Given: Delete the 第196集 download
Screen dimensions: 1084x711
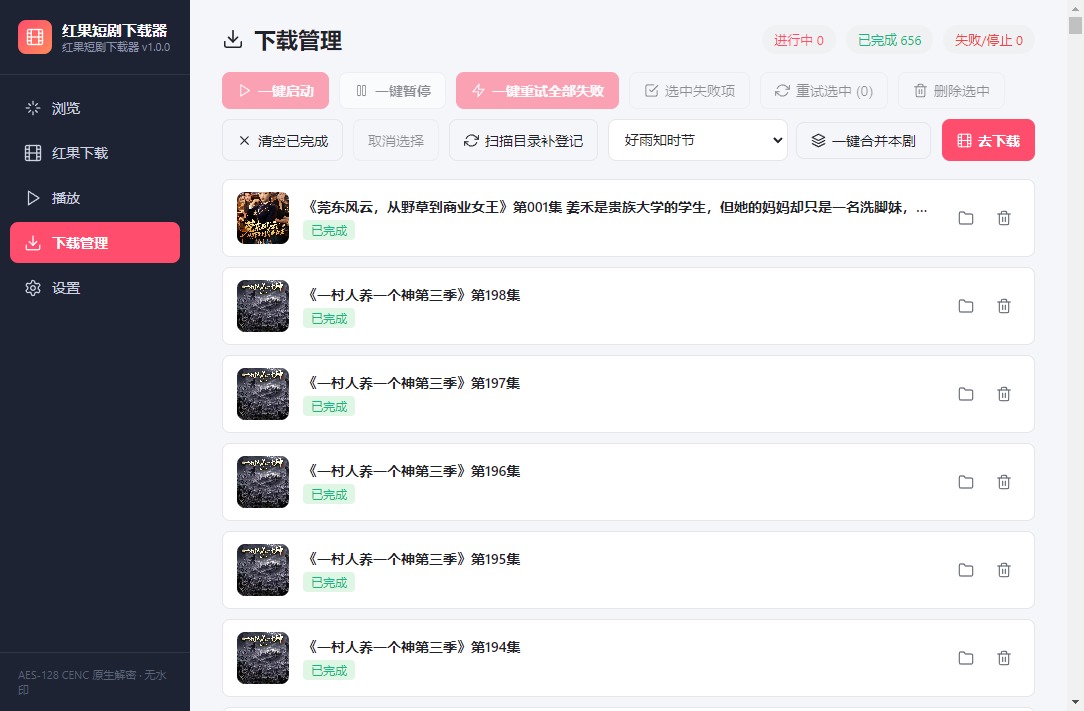Looking at the screenshot, I should click(1004, 481).
